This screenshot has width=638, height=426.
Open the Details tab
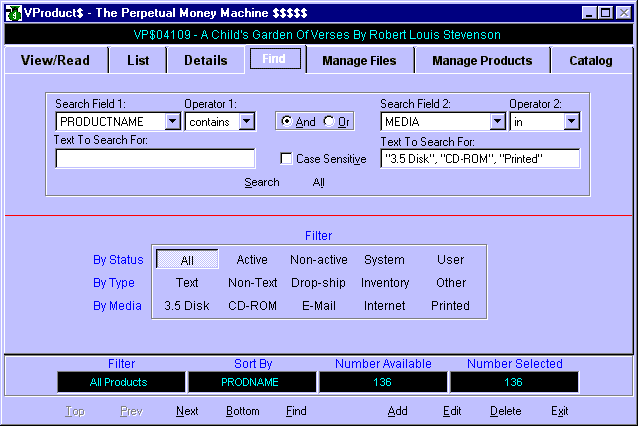click(x=206, y=61)
